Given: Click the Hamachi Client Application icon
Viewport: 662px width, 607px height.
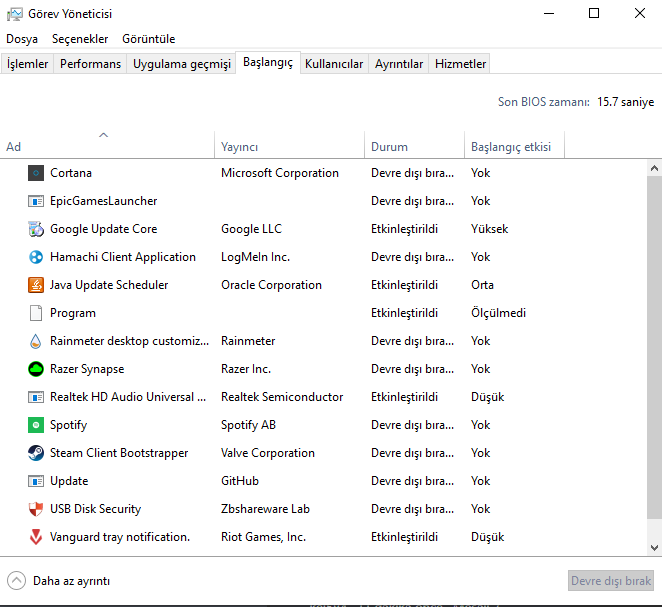Looking at the screenshot, I should [x=36, y=257].
